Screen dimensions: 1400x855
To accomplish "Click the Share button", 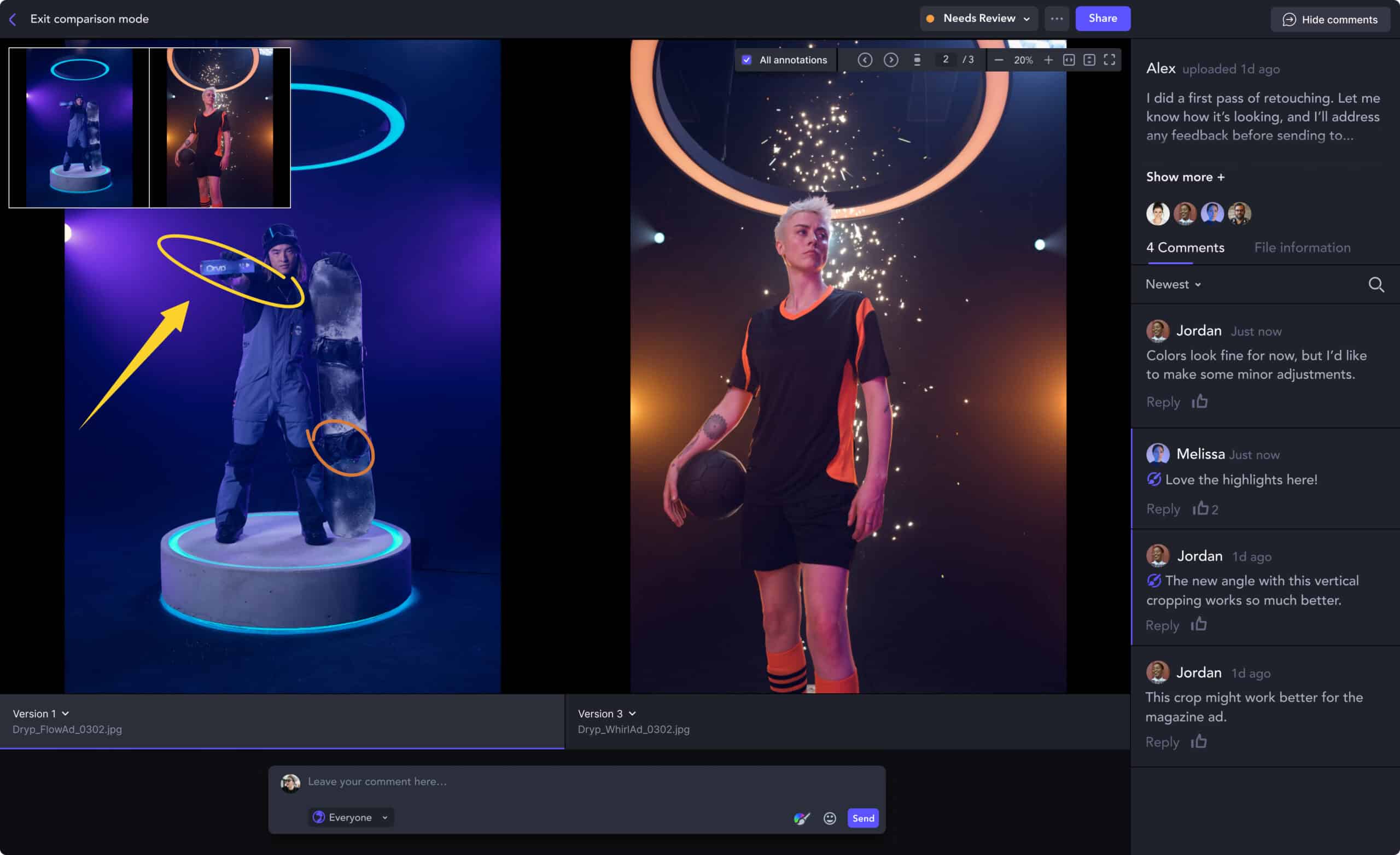I will pyautogui.click(x=1102, y=19).
